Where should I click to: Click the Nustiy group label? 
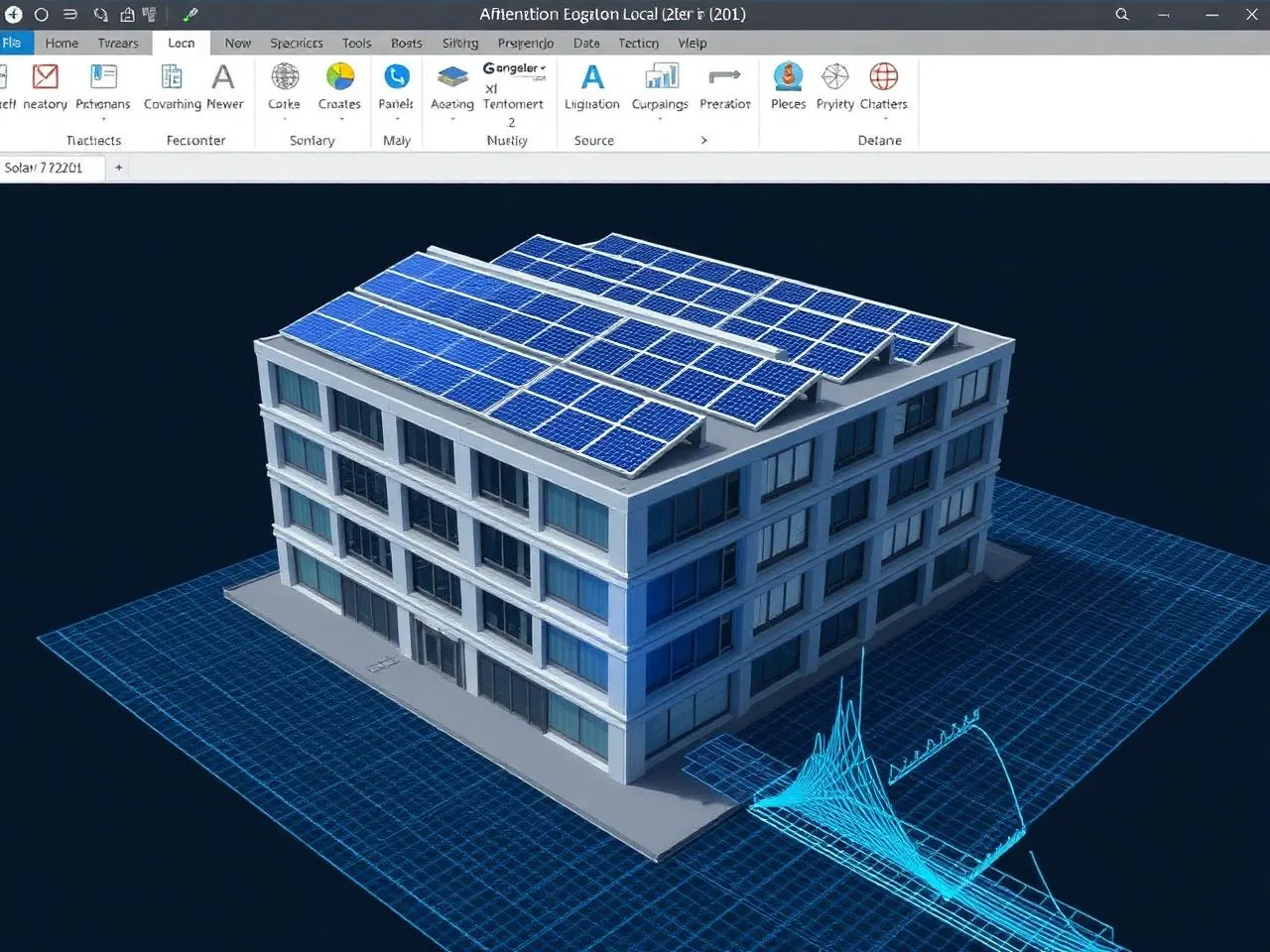coord(507,140)
